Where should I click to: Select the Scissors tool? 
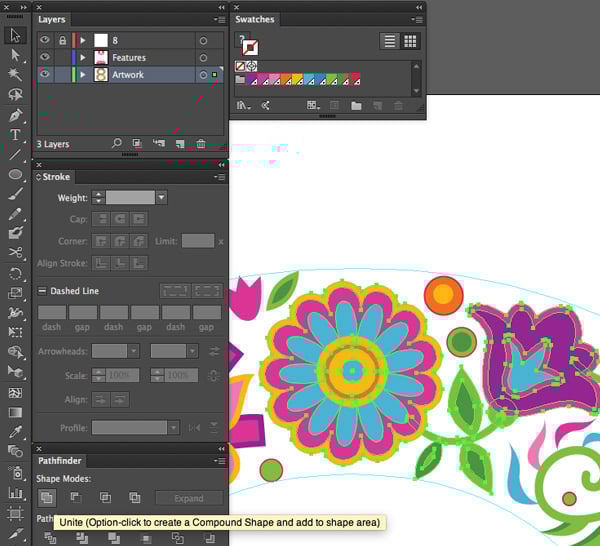coord(15,253)
